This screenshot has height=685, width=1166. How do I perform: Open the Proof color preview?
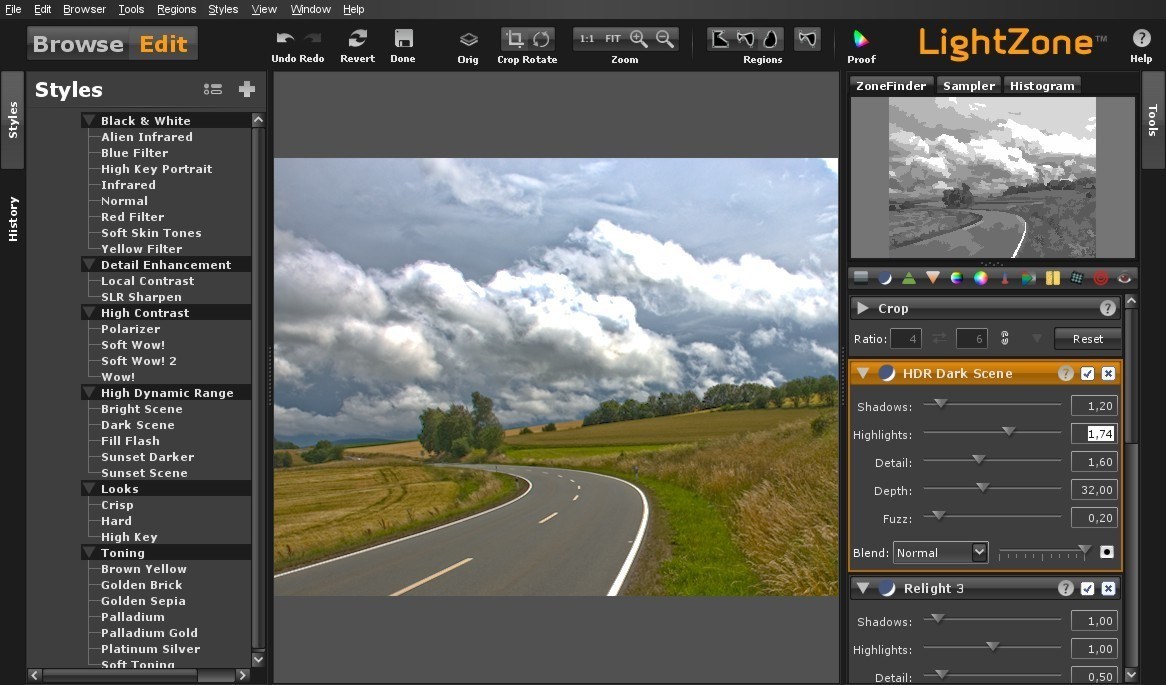[860, 39]
